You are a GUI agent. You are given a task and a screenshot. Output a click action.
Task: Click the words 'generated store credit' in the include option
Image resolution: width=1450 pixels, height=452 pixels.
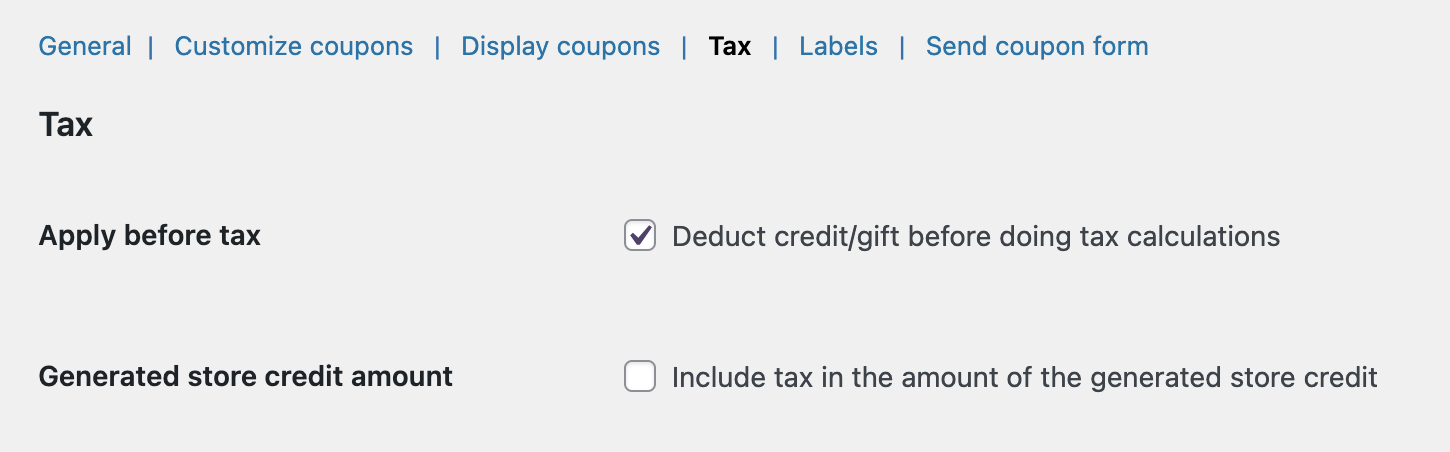(x=1234, y=377)
